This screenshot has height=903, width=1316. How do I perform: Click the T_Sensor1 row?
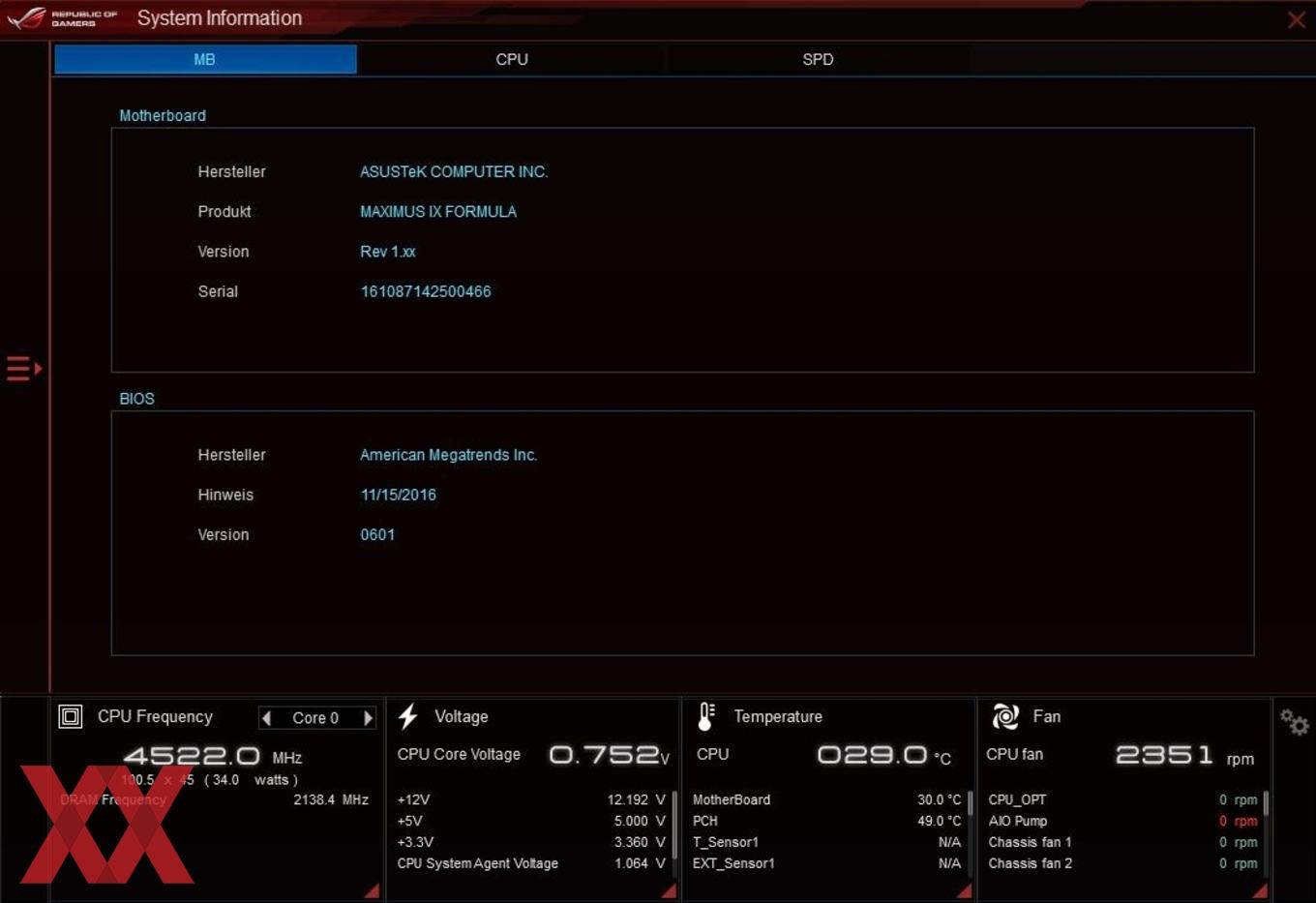827,842
